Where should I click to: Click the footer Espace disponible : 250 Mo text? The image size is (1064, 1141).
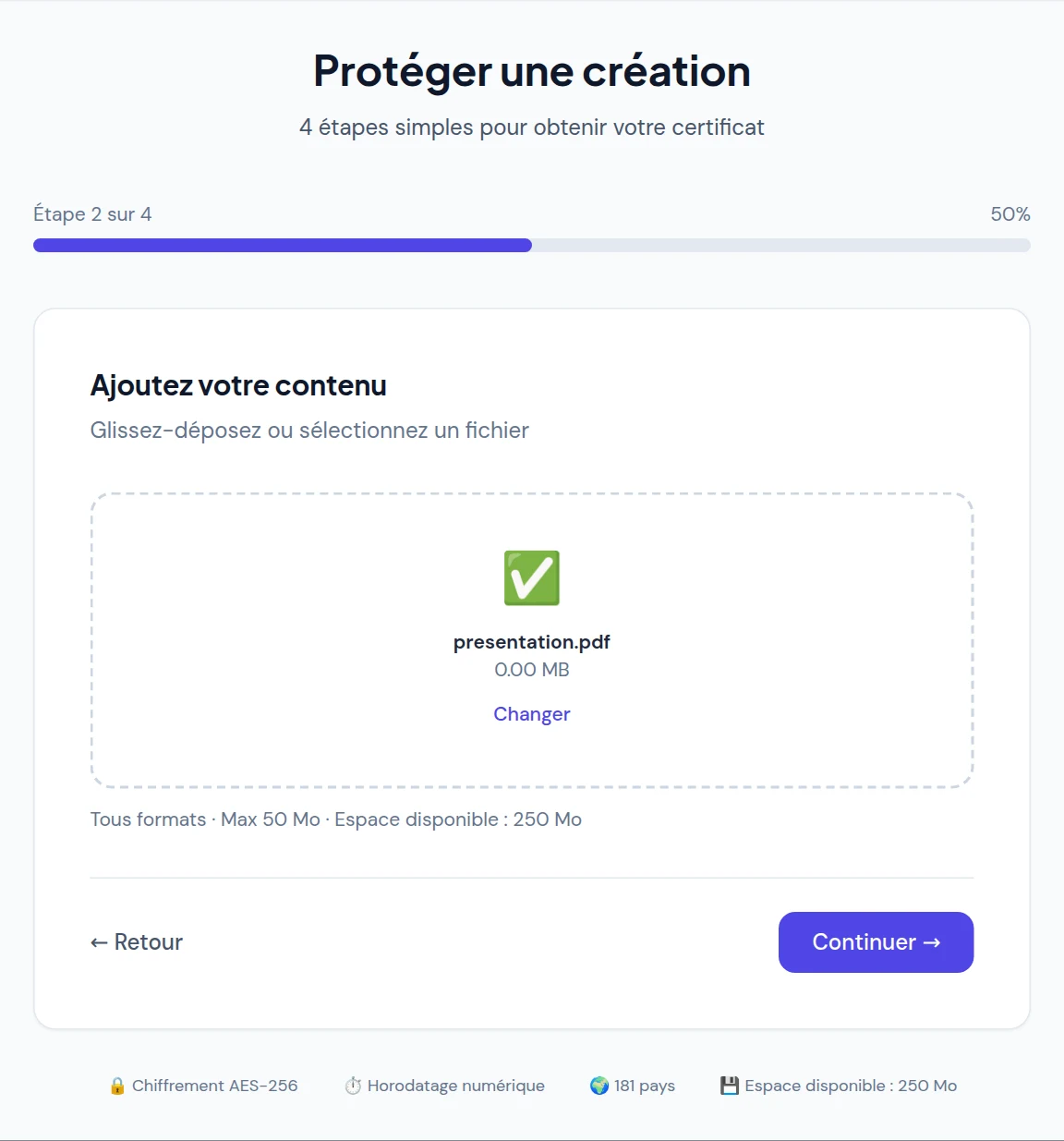pyautogui.click(x=851, y=1086)
